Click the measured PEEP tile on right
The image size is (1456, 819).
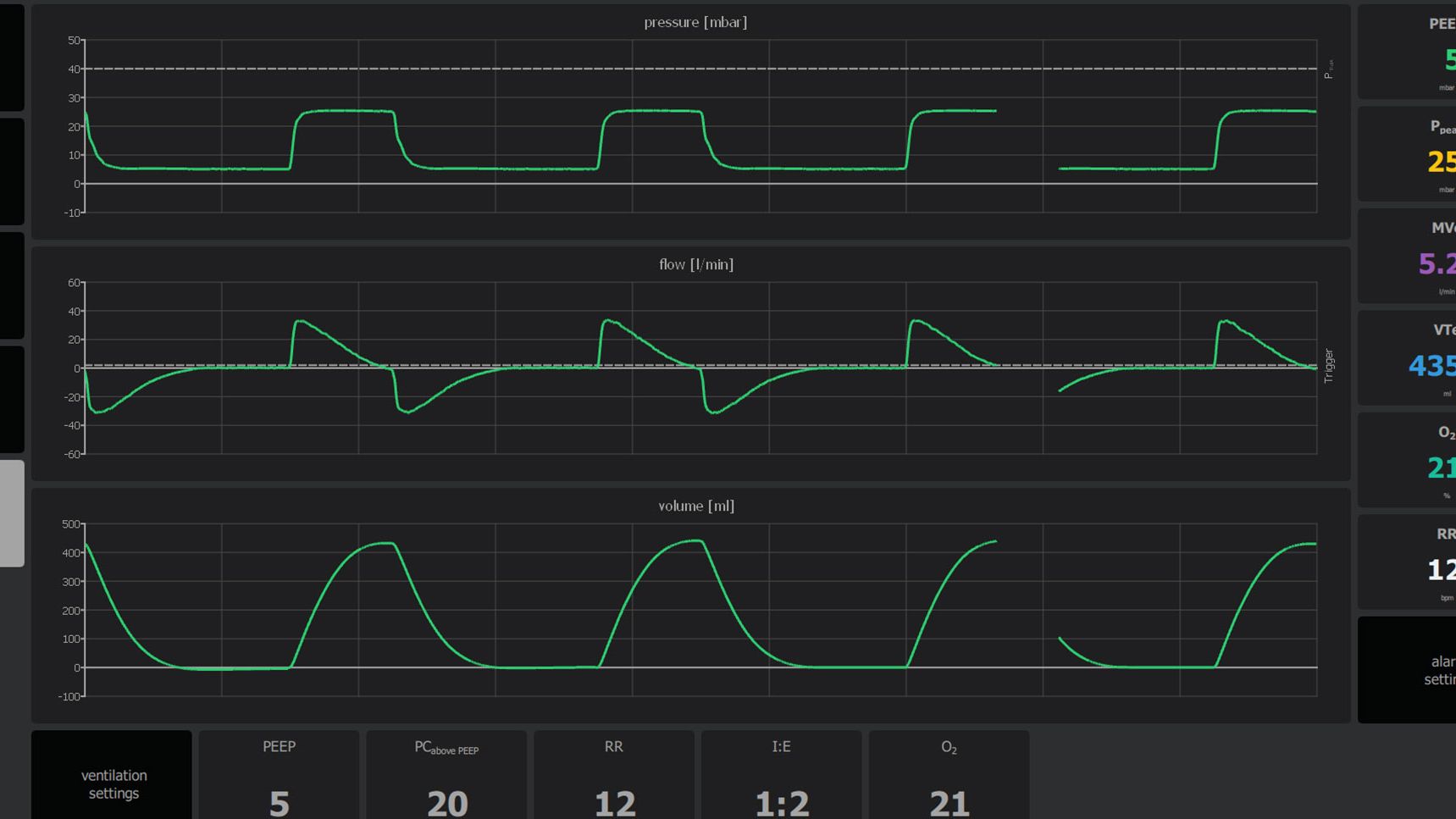[1406, 53]
